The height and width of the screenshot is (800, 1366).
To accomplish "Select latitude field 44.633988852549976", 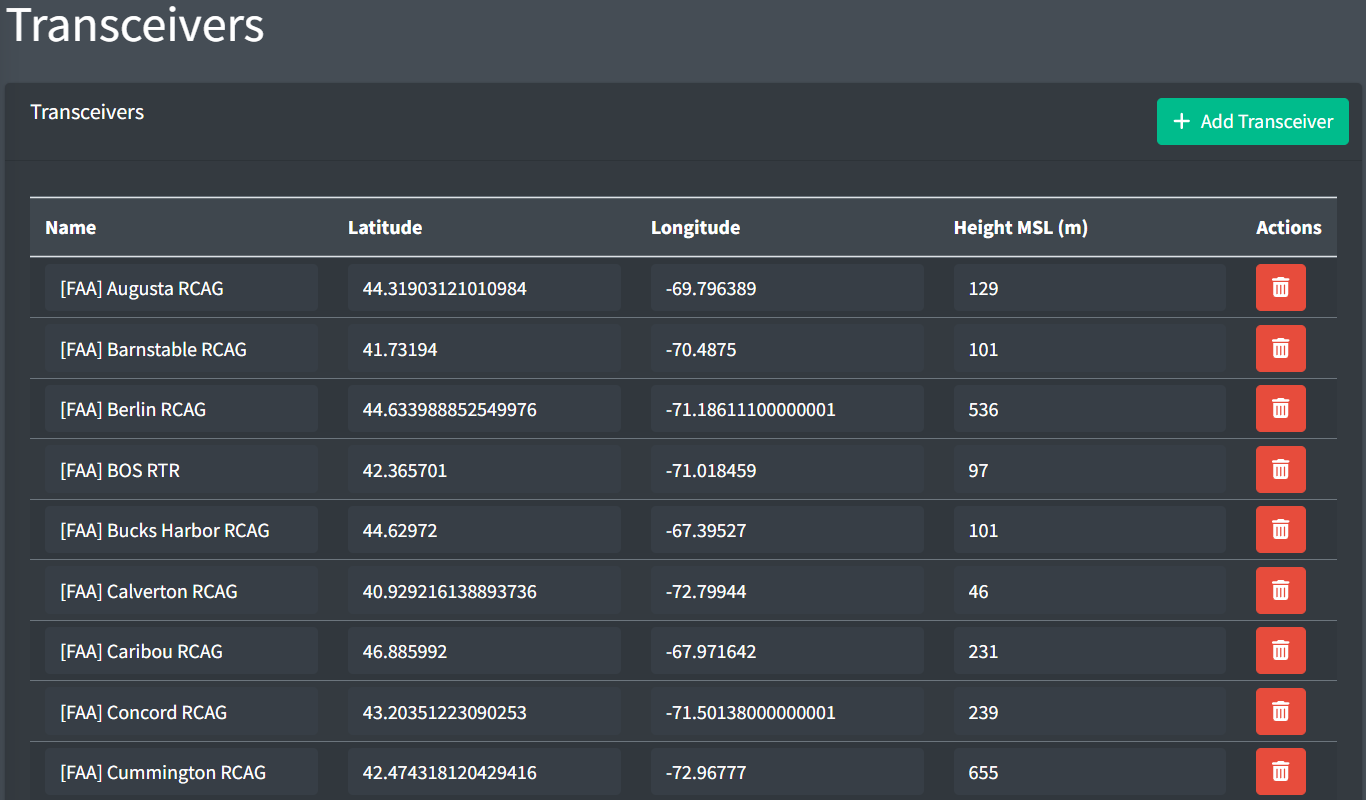I will [x=484, y=409].
